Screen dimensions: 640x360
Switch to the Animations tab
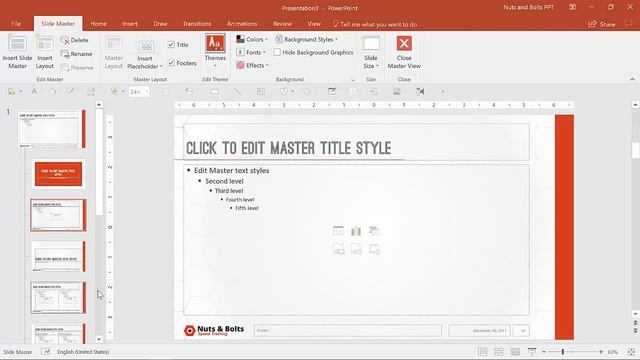[242, 24]
